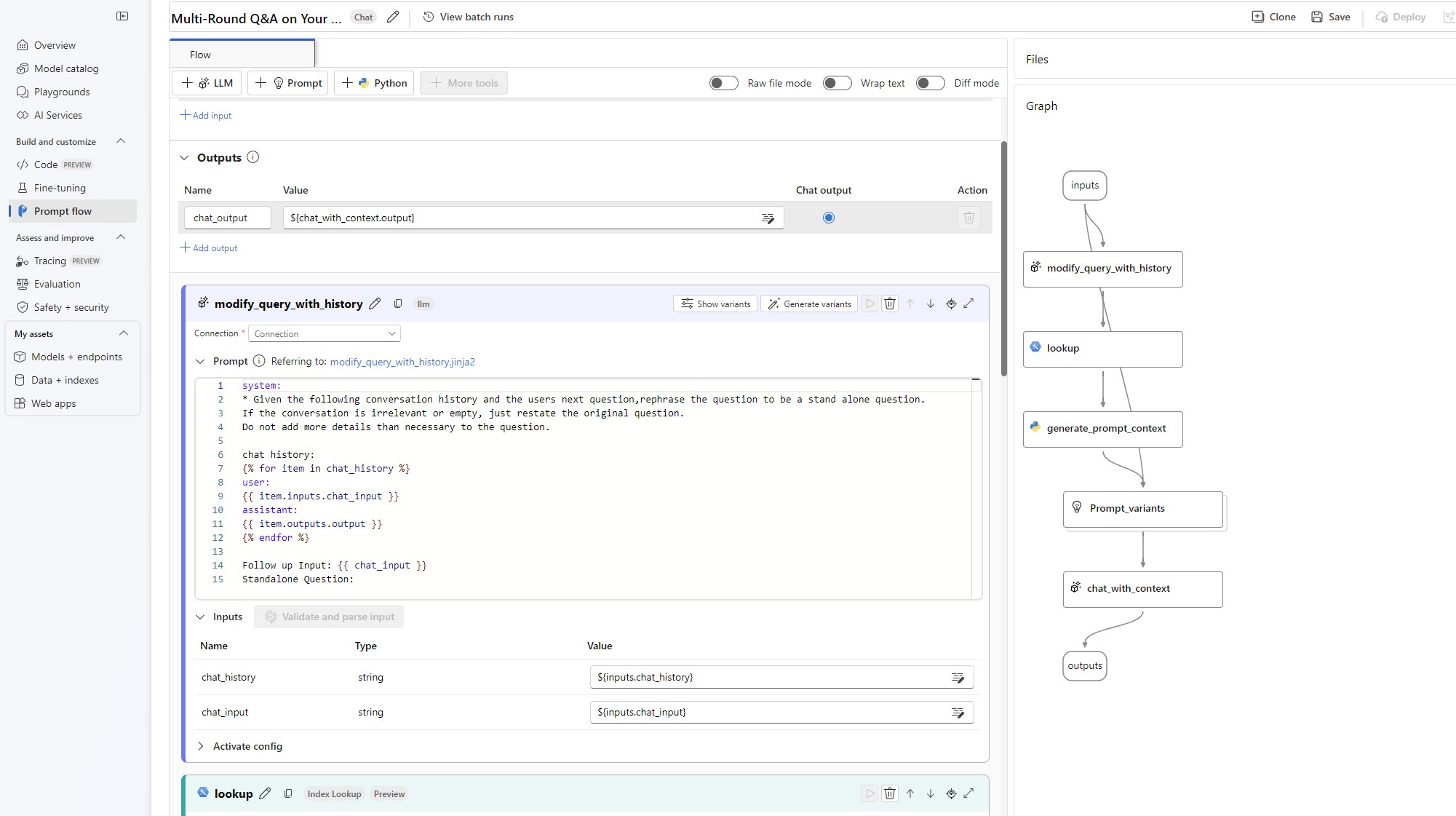Run the modify_query_with_history node
Screen dimensions: 1456x816
(870, 304)
